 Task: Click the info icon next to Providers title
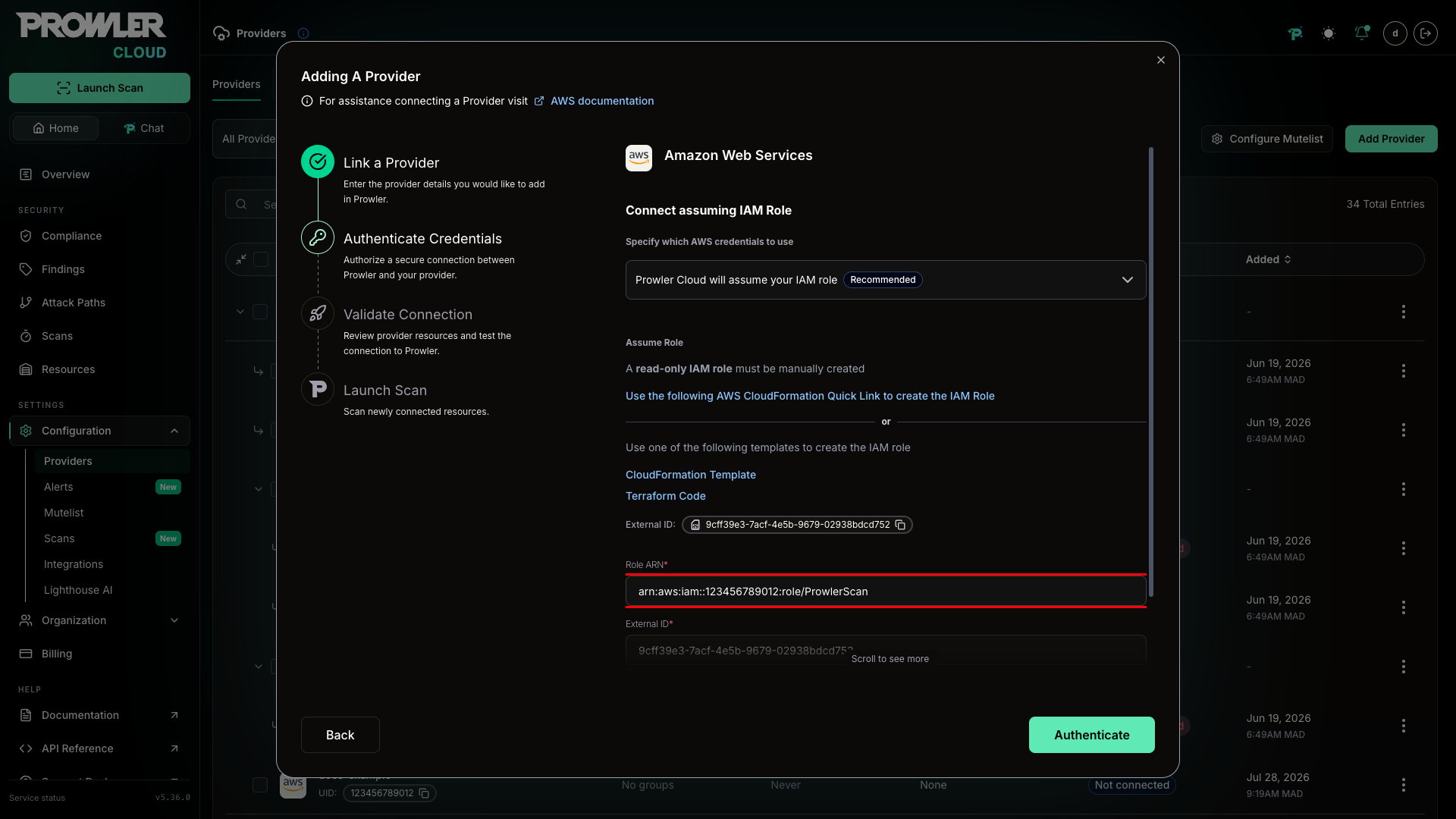(x=303, y=33)
